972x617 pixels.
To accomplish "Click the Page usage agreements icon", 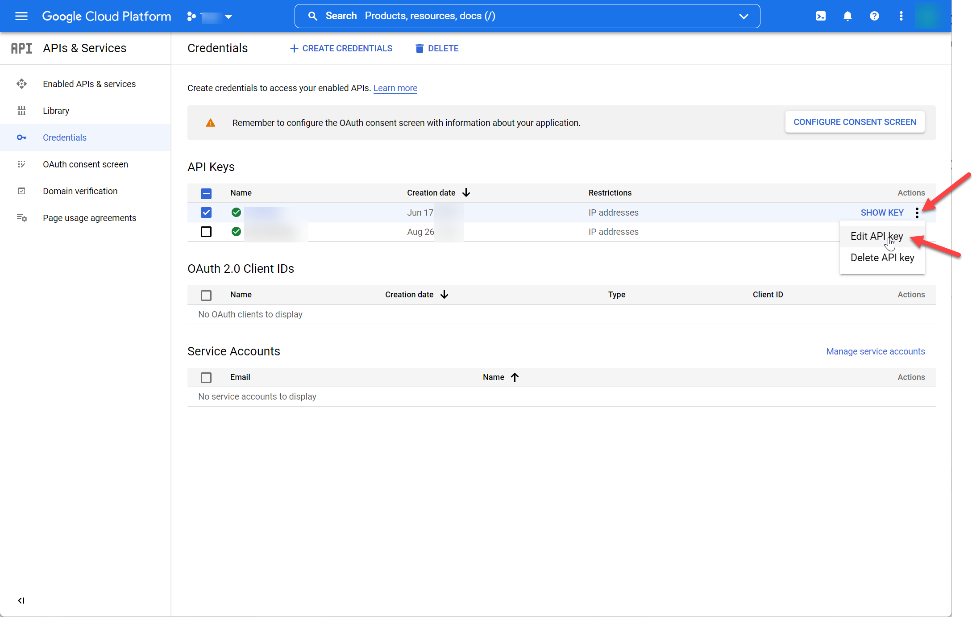I will point(22,218).
